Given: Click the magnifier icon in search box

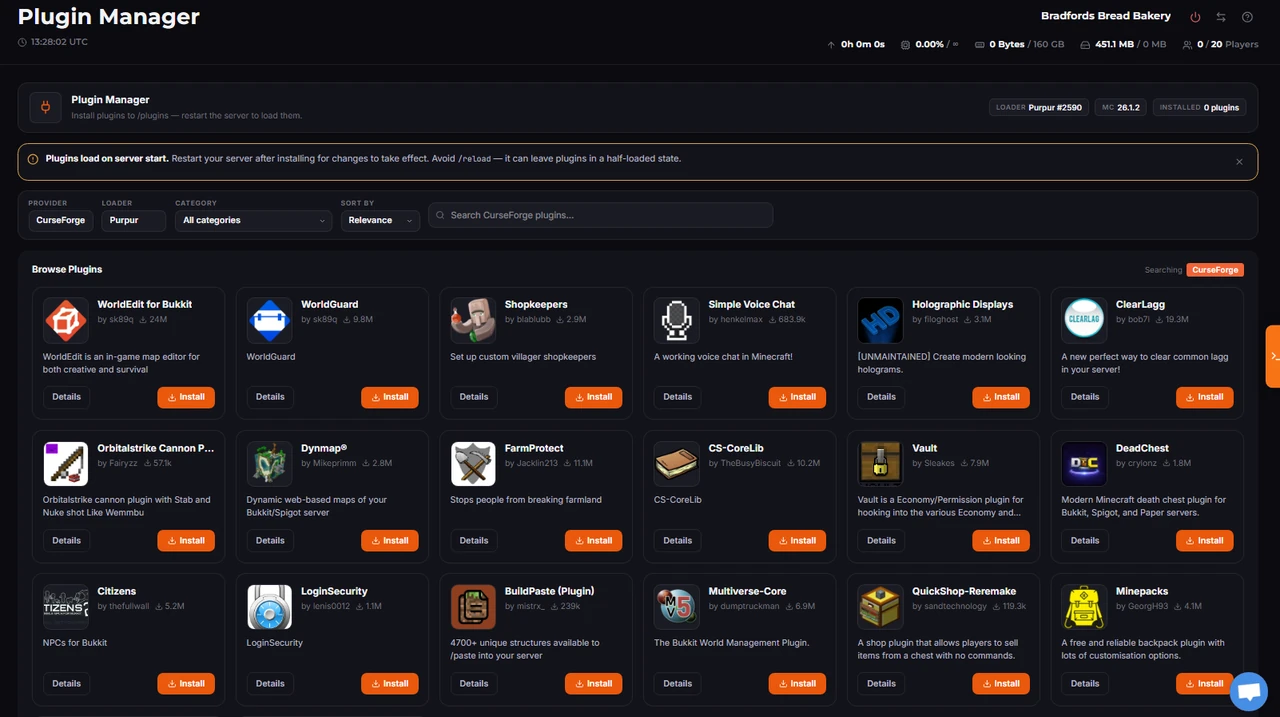Looking at the screenshot, I should 440,215.
